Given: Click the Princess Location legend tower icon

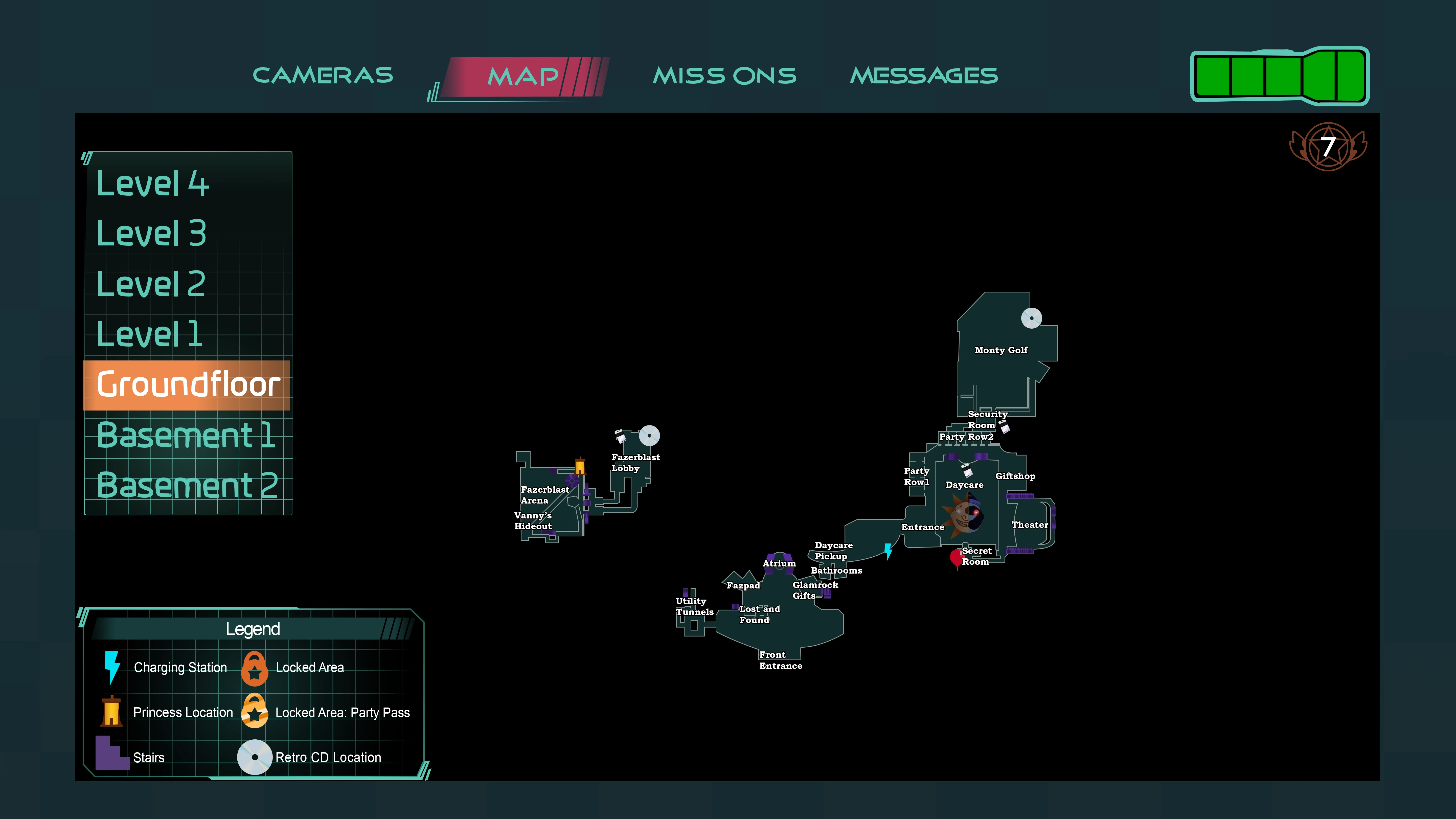Looking at the screenshot, I should click(x=111, y=711).
